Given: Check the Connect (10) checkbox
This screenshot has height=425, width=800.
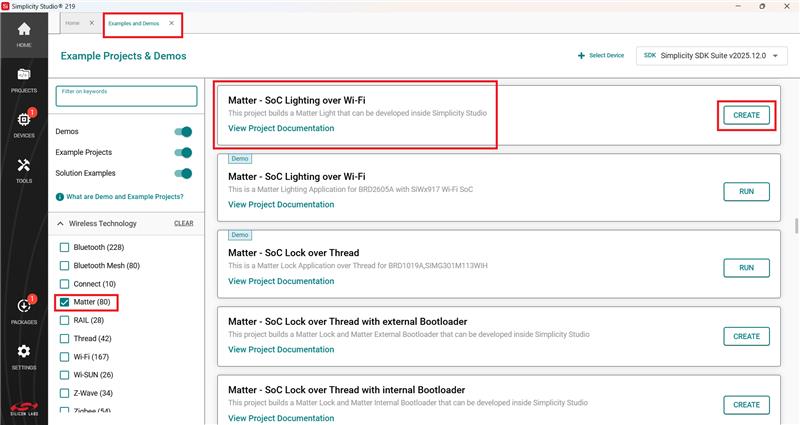Looking at the screenshot, I should (x=64, y=284).
